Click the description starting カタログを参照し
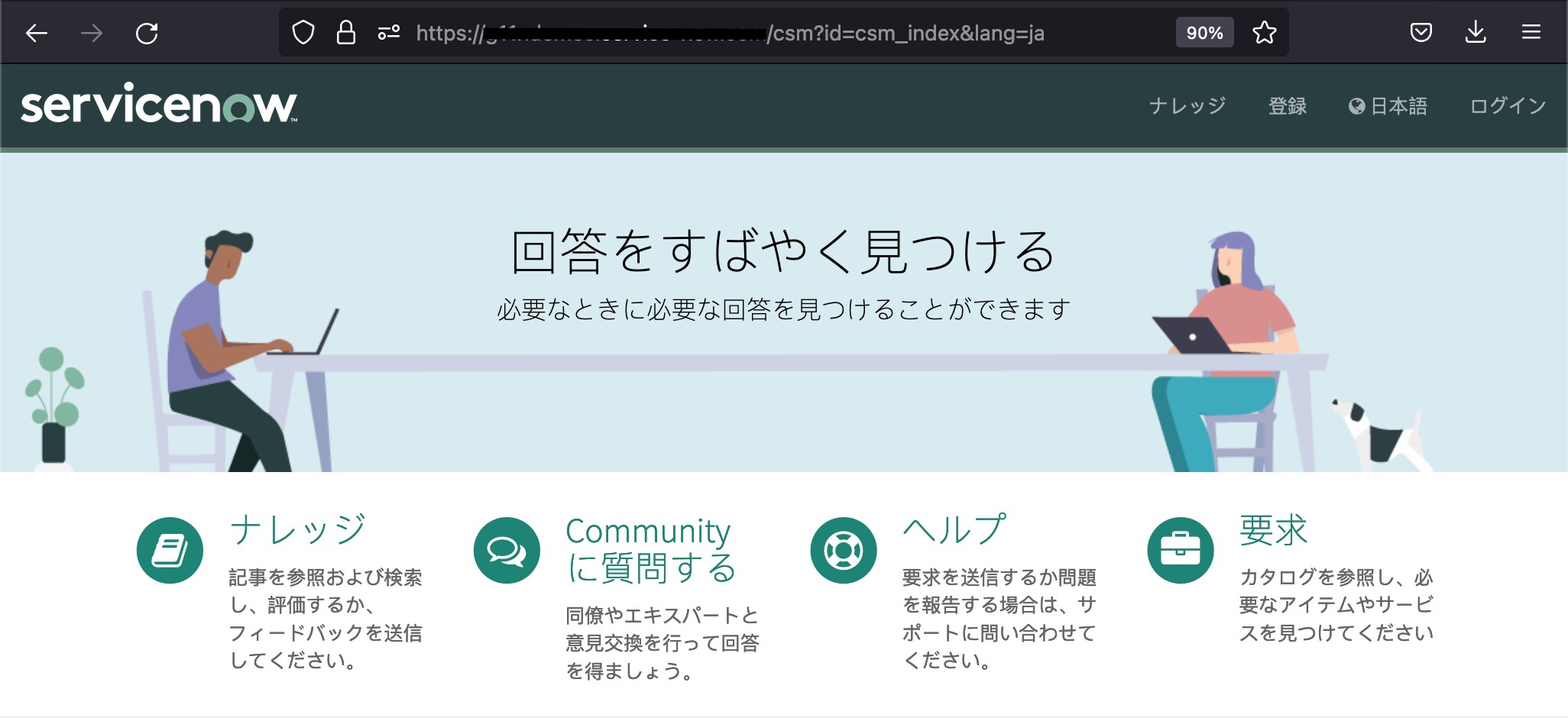The width and height of the screenshot is (1568, 718). click(1336, 605)
